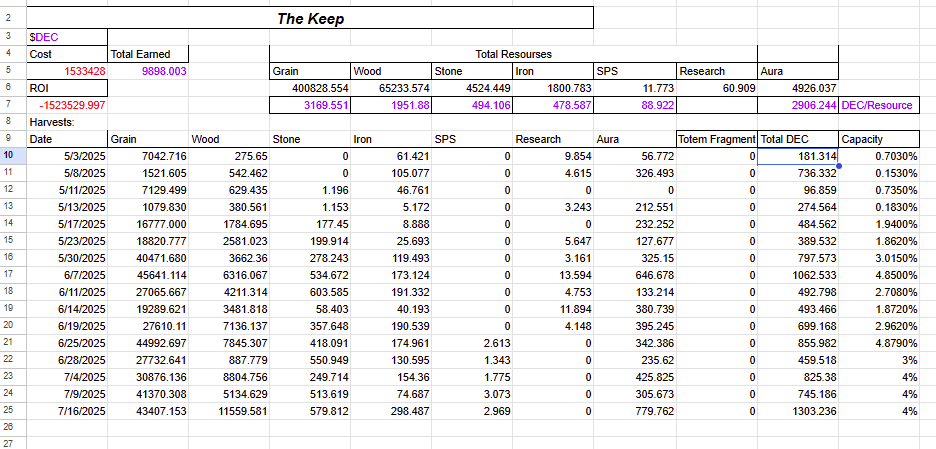Grab the fill handle on the selected cell 181.314
Image resolution: width=936 pixels, height=449 pixels.
tap(837, 164)
